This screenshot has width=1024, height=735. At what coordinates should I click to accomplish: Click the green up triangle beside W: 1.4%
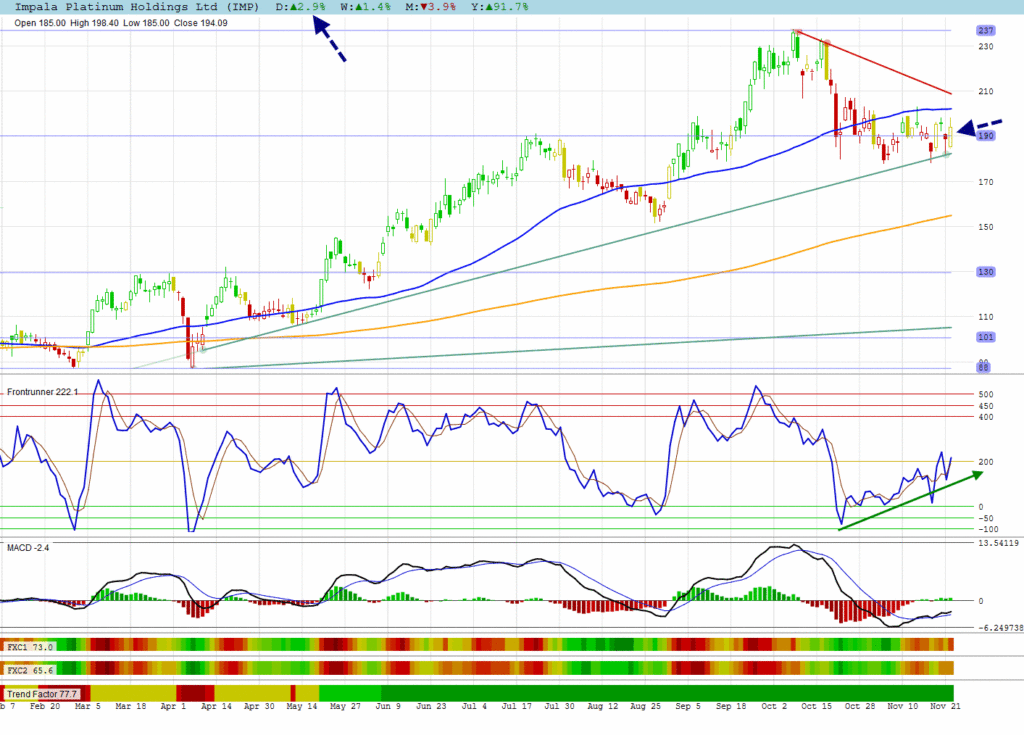click(x=356, y=7)
